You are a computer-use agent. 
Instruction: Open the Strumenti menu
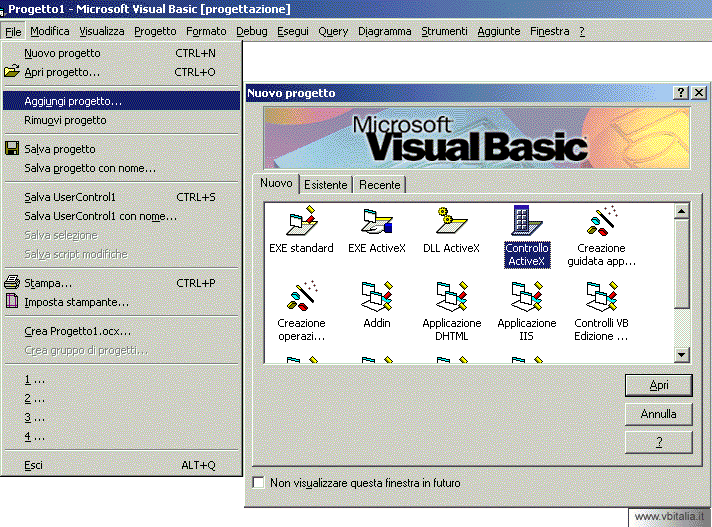click(444, 31)
